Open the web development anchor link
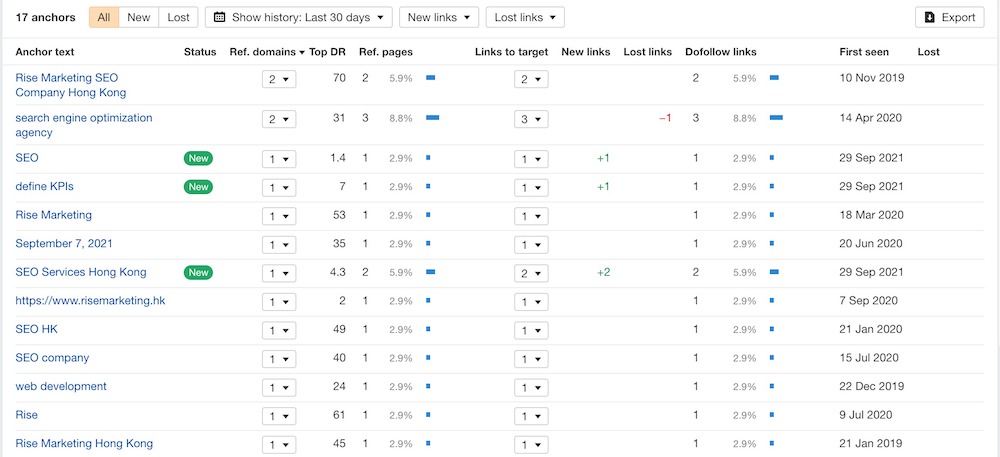1000x457 pixels. pos(61,386)
